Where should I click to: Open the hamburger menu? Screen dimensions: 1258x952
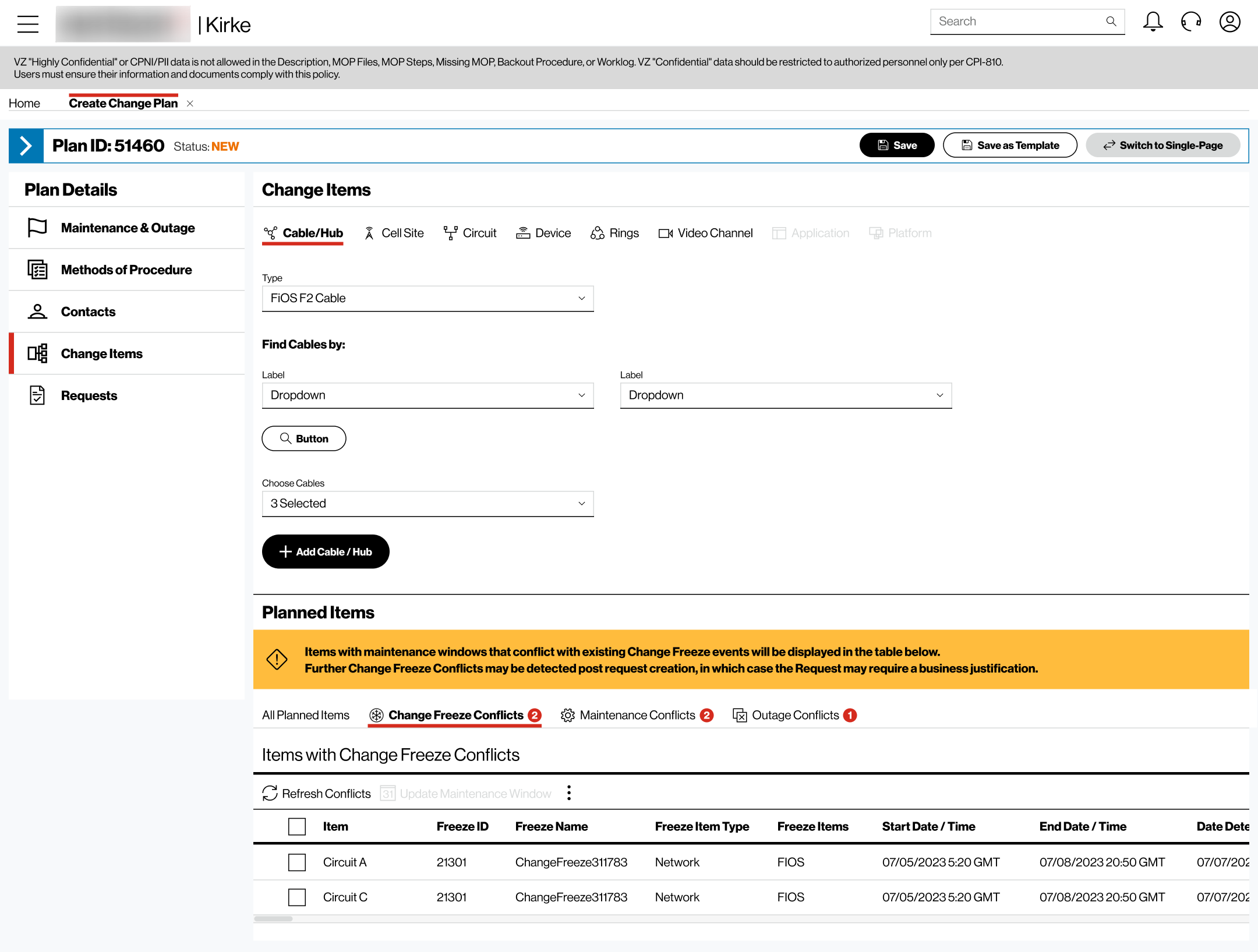point(27,24)
